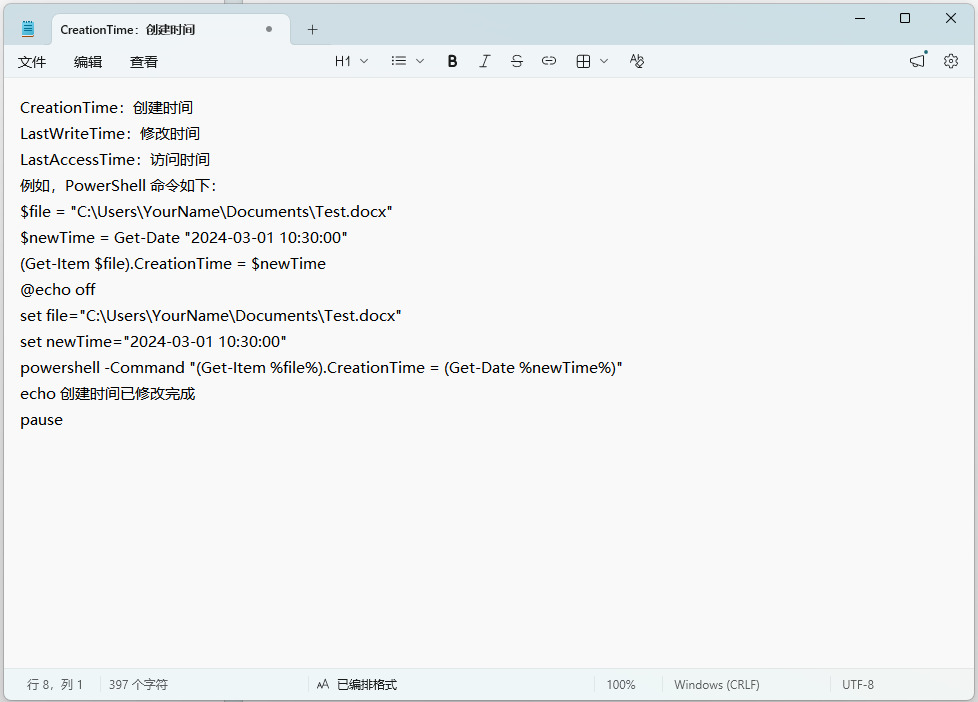978x702 pixels.
Task: Minimize the Notepad window
Action: [860, 19]
